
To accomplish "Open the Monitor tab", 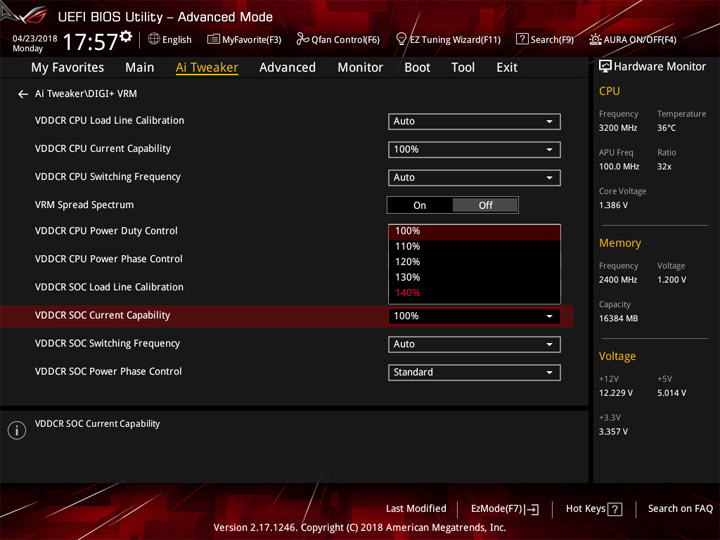I will [360, 68].
